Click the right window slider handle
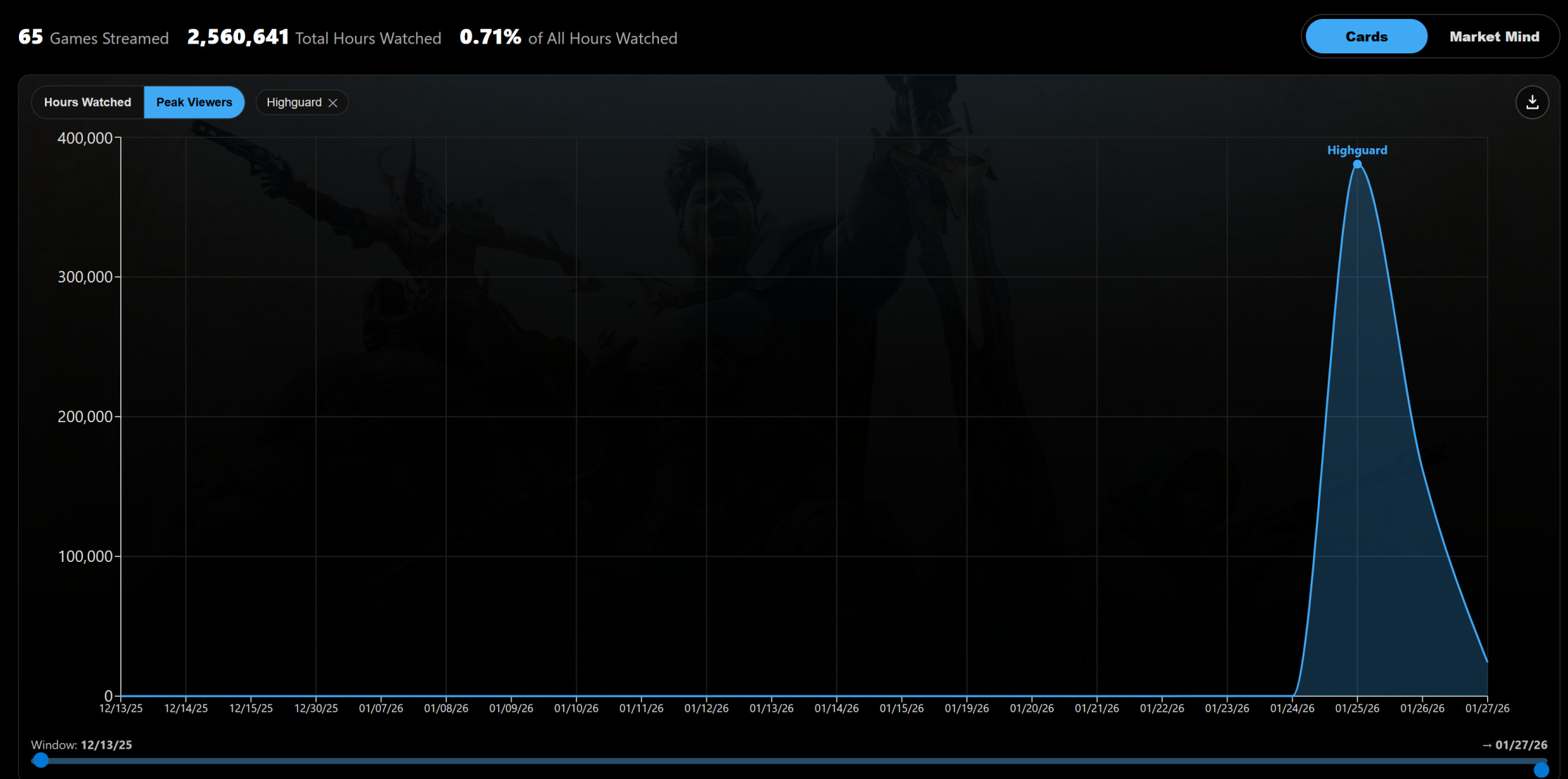Viewport: 1568px width, 779px height. point(1541,770)
